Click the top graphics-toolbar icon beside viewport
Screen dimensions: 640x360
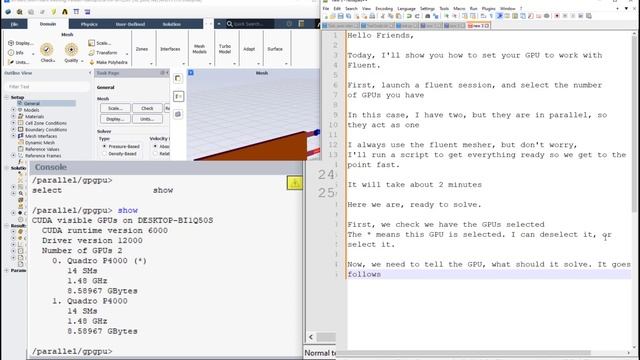point(178,78)
